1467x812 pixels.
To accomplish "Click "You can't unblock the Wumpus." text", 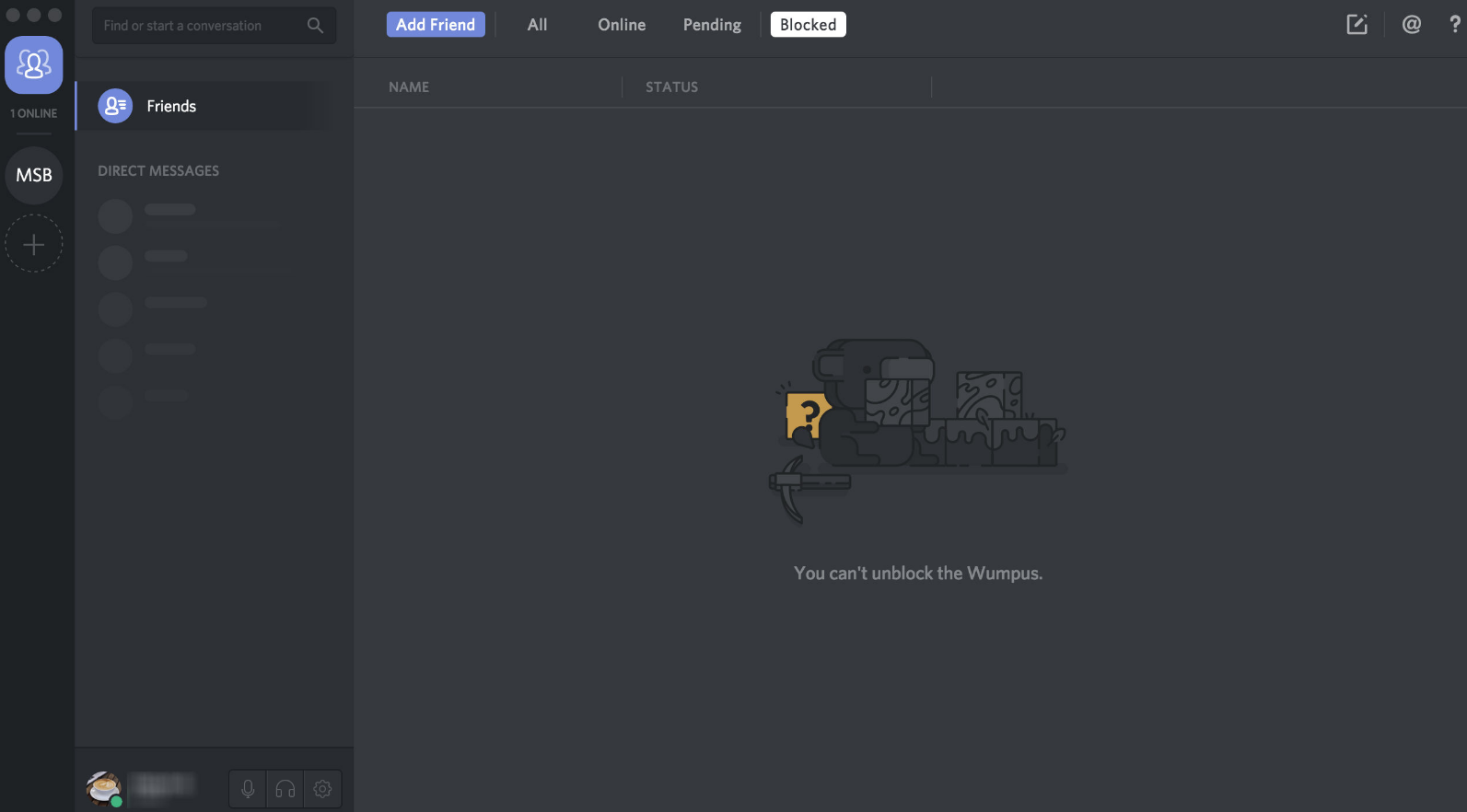I will (918, 573).
